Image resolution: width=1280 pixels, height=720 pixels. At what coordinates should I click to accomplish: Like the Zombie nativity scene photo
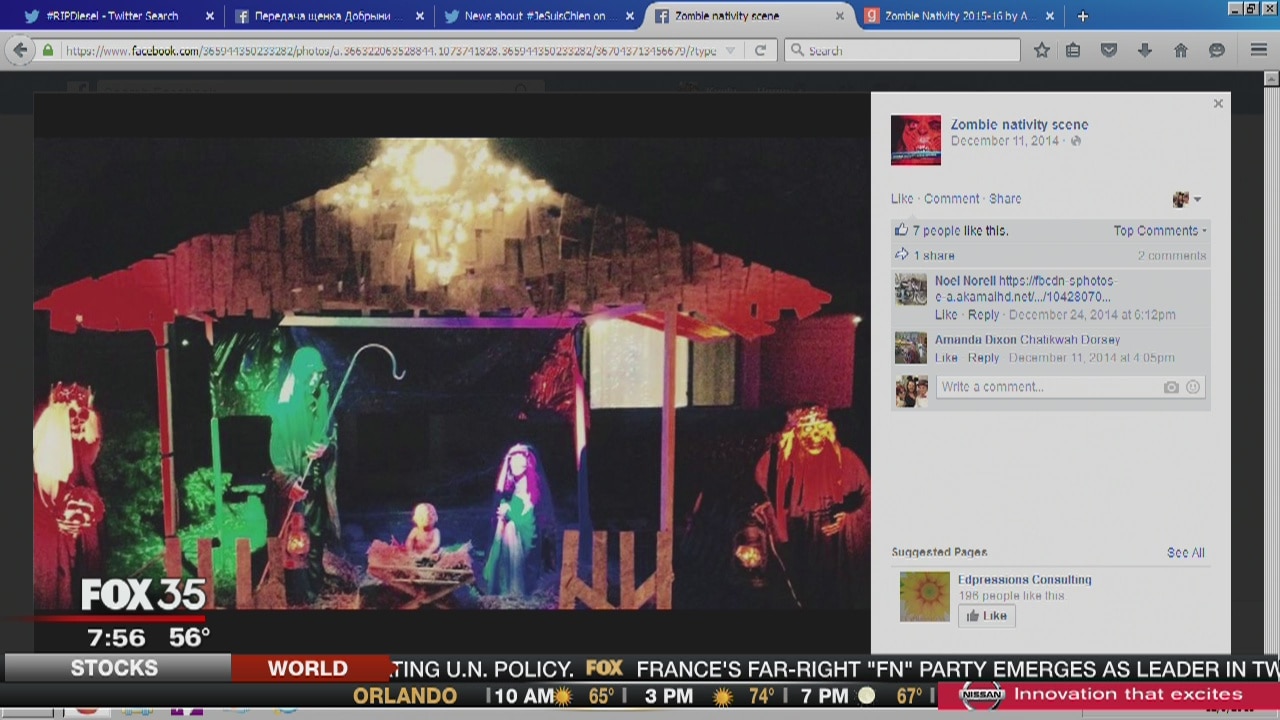click(x=901, y=199)
